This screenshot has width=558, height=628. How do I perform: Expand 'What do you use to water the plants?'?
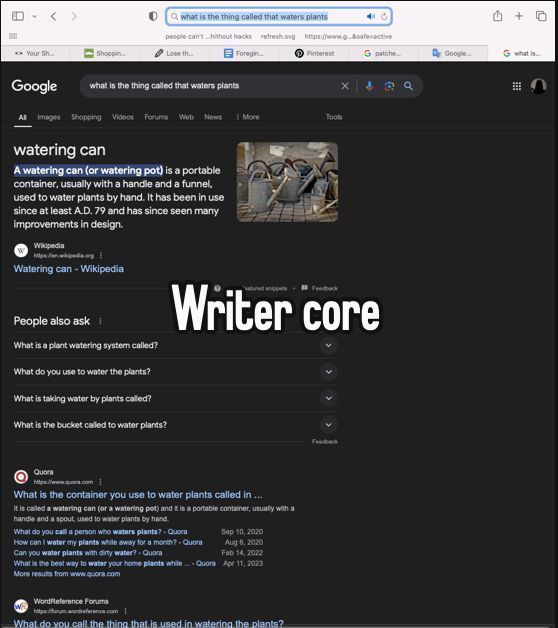[x=175, y=372]
